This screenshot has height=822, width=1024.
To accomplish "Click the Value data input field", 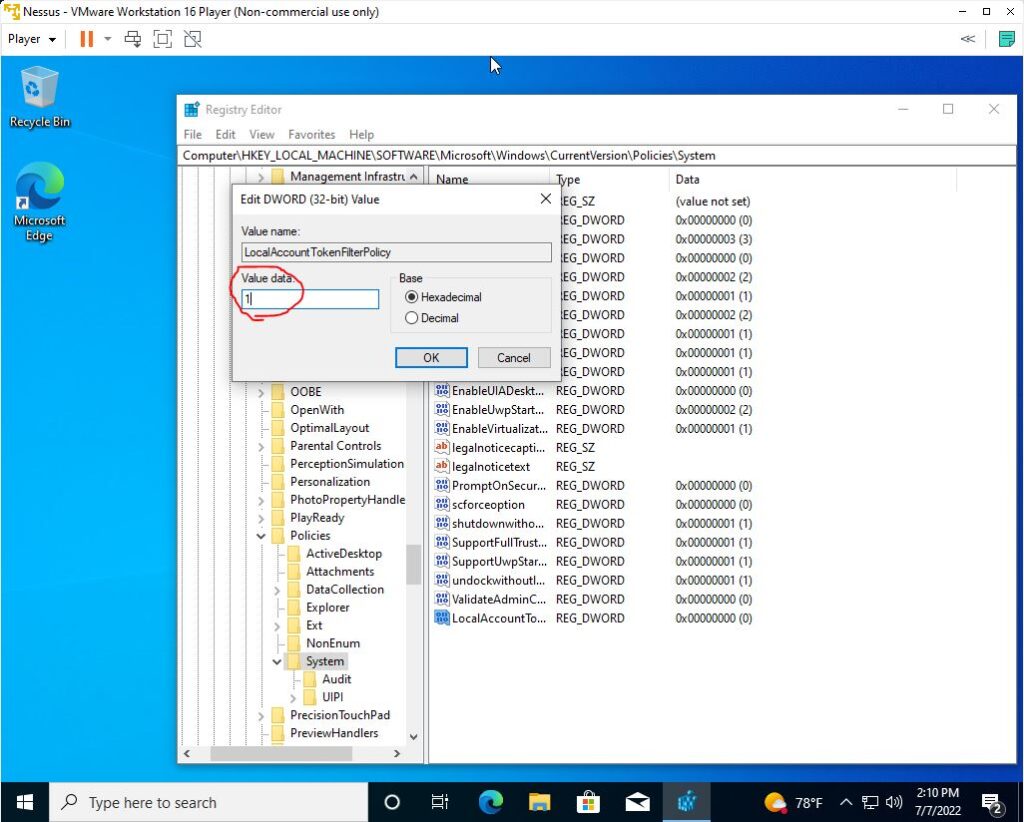I will (310, 299).
